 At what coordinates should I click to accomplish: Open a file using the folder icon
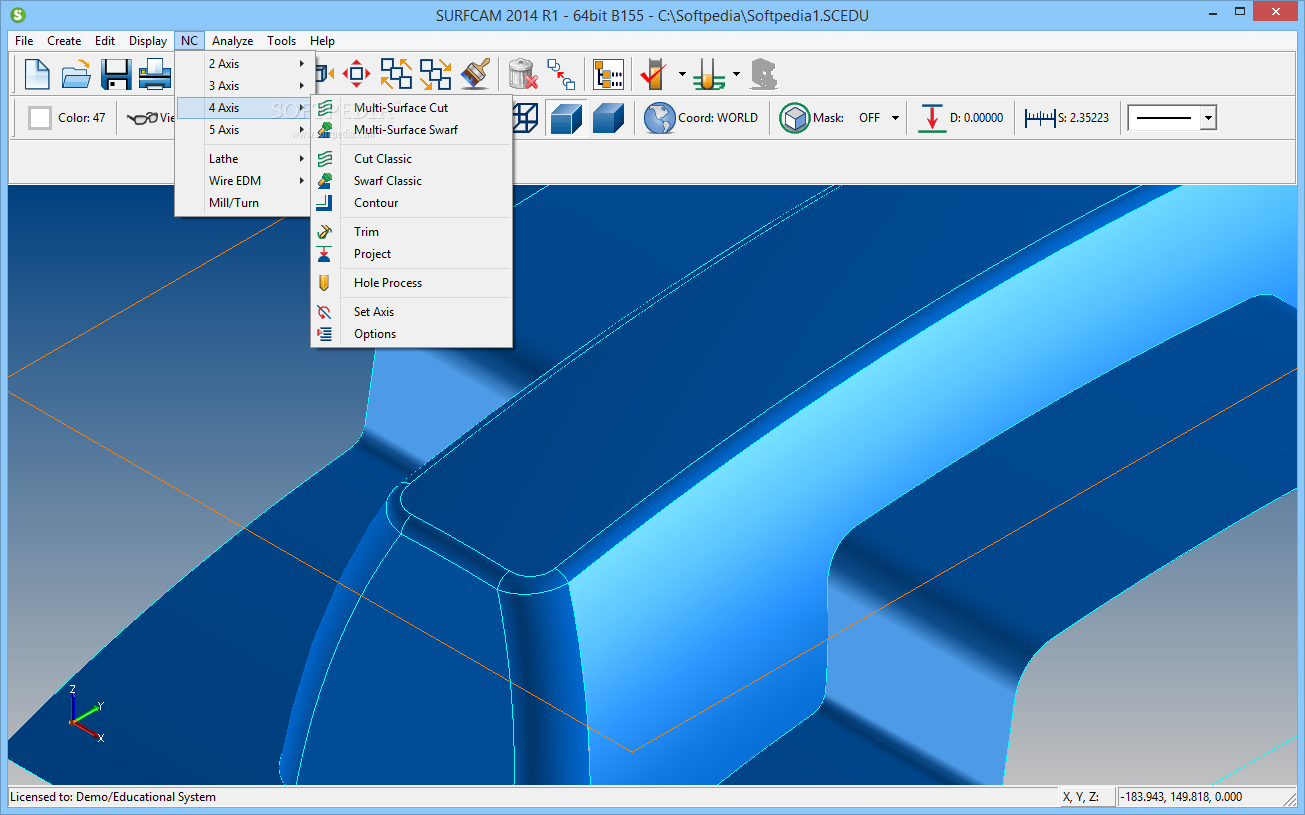coord(77,74)
